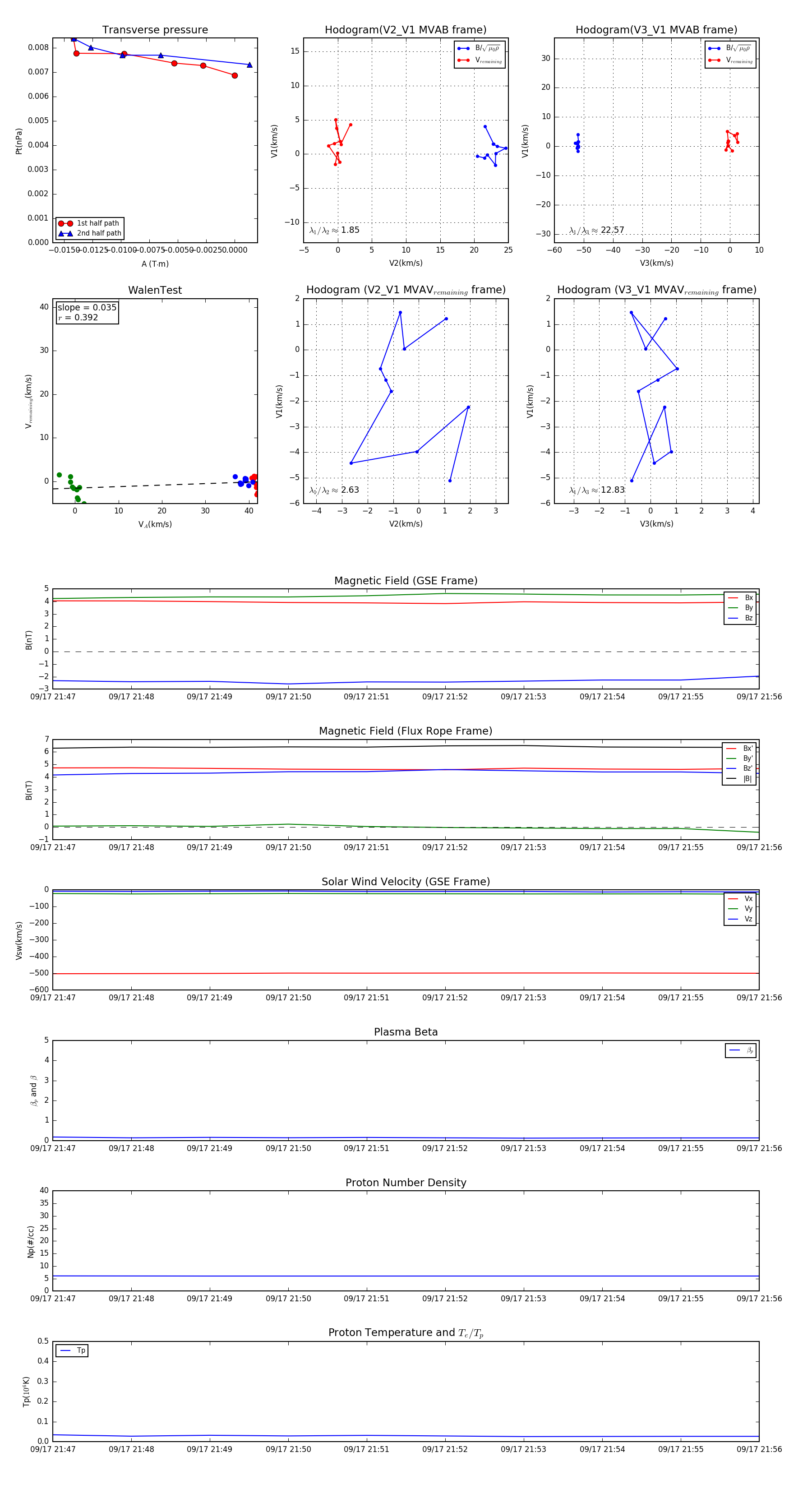This screenshot has width=812, height=1489.
Task: Select the 'Vy' legend entry
Action: click(740, 909)
